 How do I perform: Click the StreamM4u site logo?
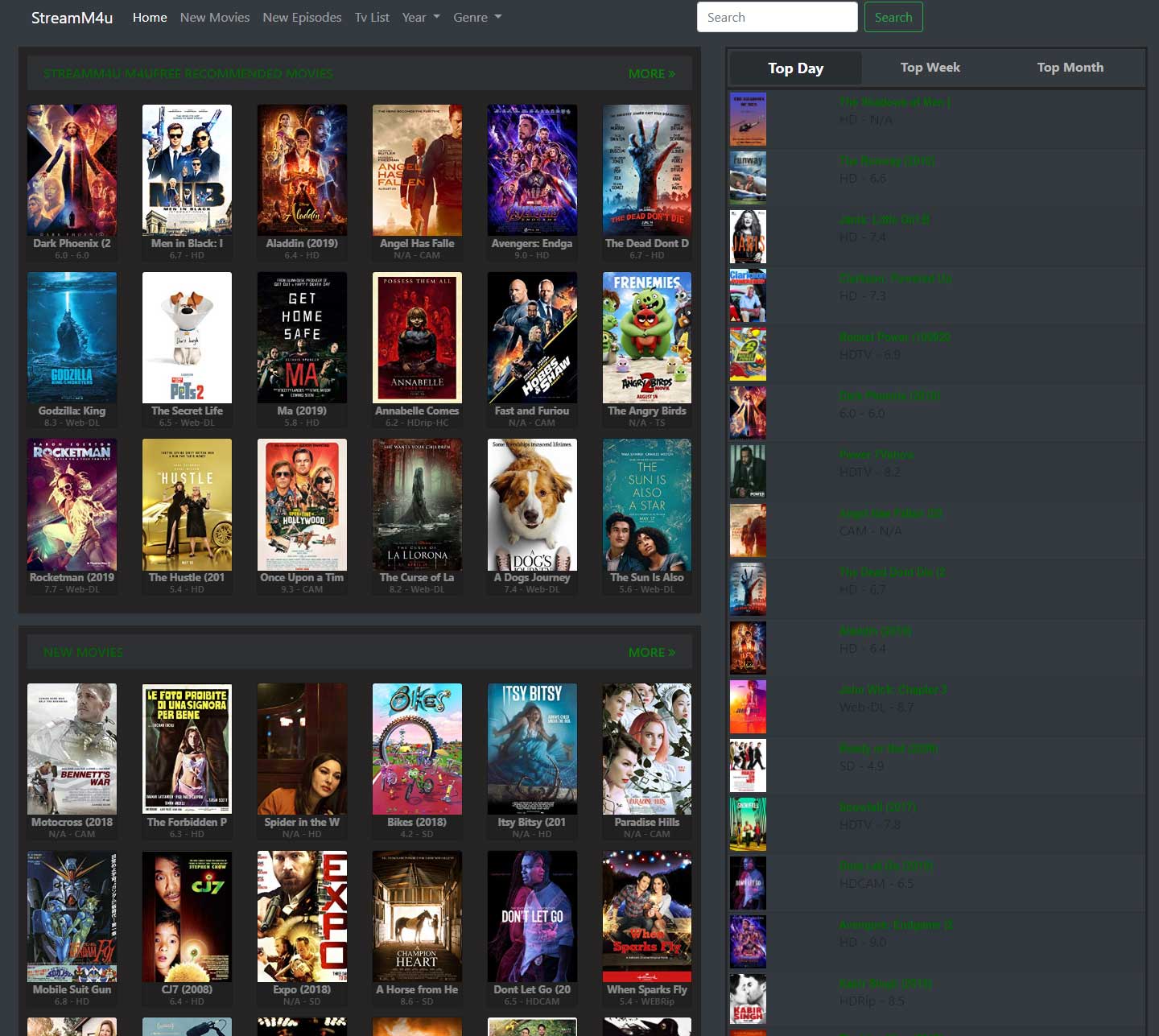point(72,17)
